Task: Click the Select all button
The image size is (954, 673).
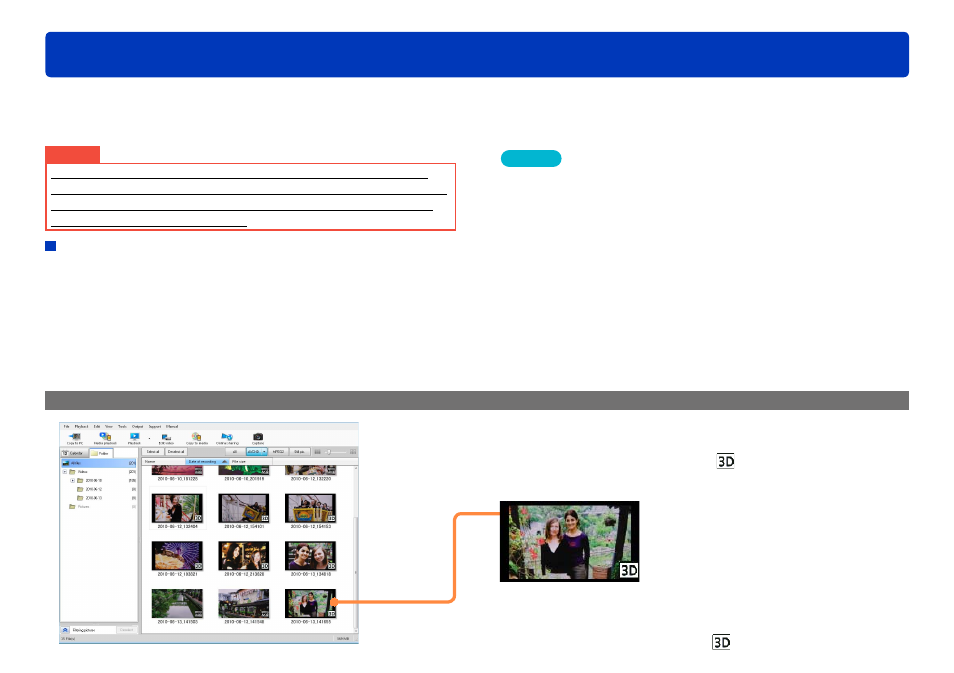Action: (x=153, y=452)
